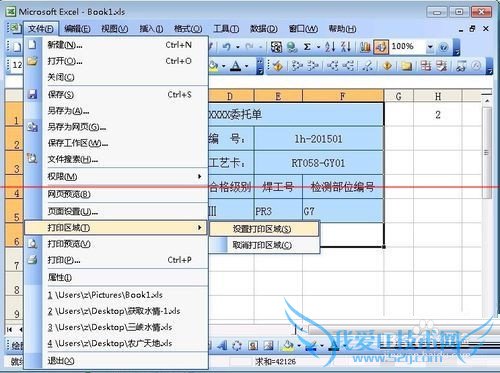The width and height of the screenshot is (500, 373).
Task: Click the Remove Precedent Arrows icon
Action: tap(313, 66)
